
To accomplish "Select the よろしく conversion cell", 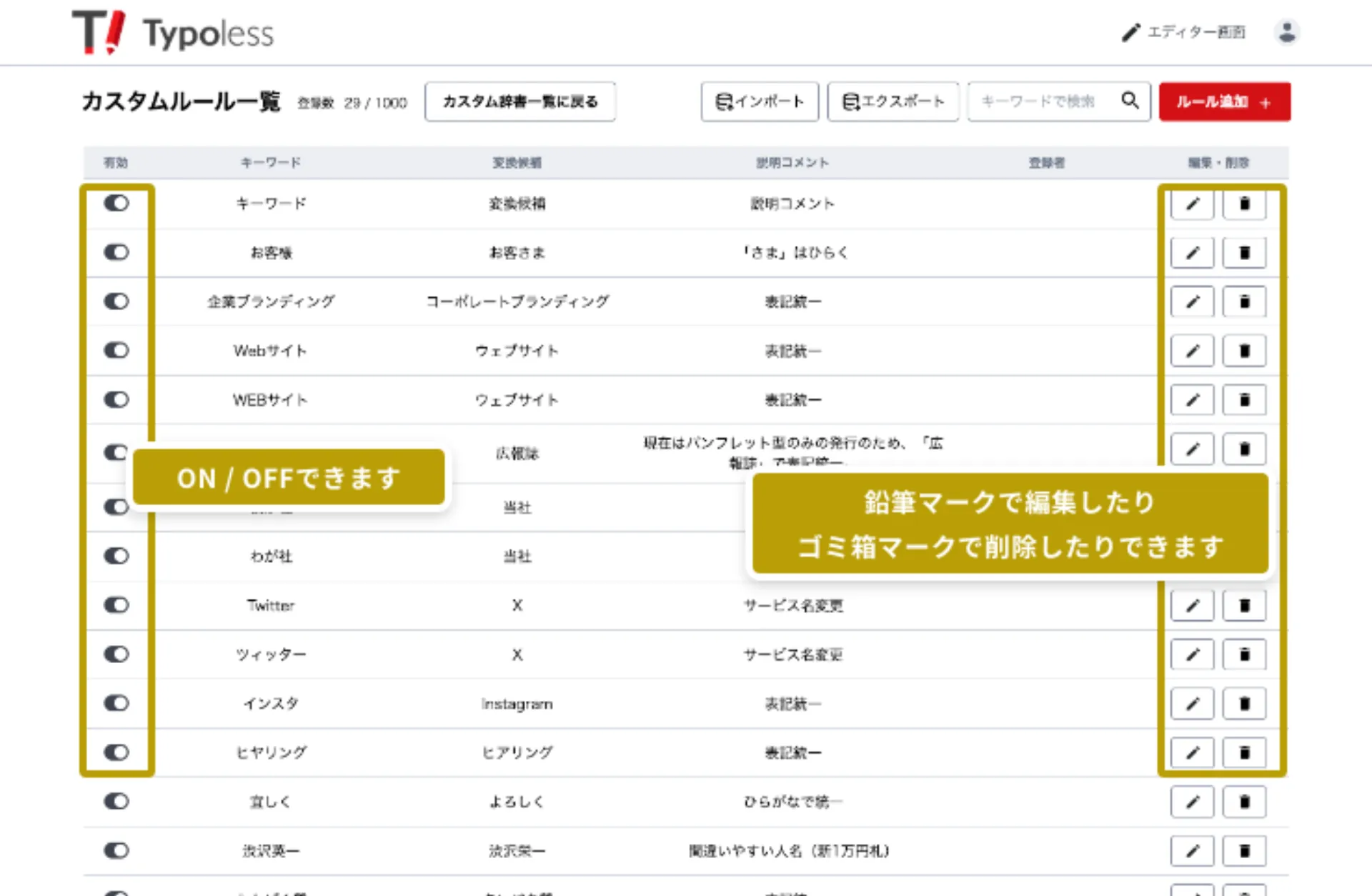I will (x=517, y=802).
